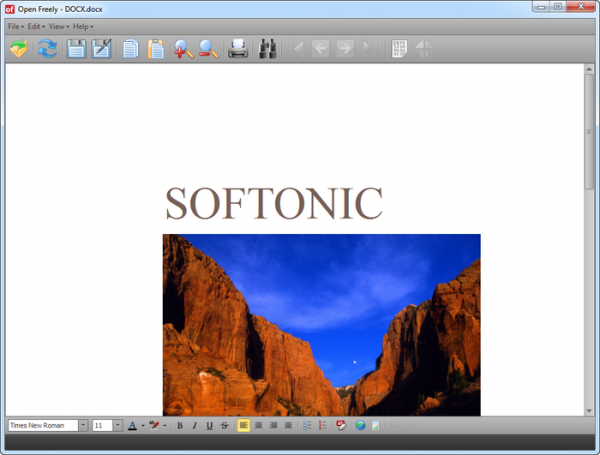Click the Open Freely 'of' app icon

pyautogui.click(x=10, y=9)
